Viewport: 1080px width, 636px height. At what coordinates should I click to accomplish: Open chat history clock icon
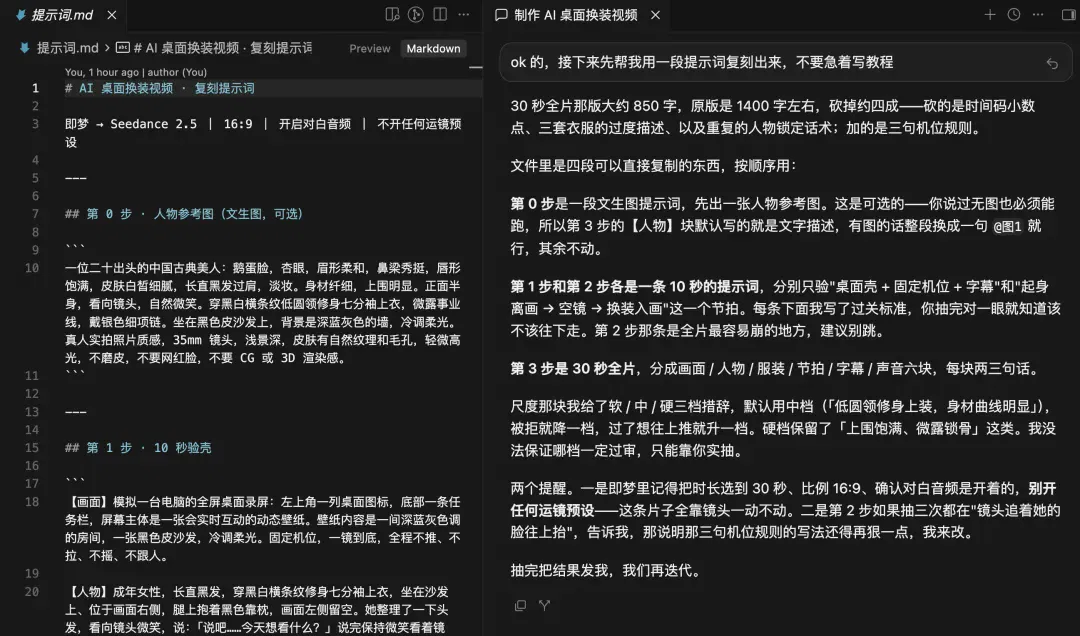coord(1014,14)
